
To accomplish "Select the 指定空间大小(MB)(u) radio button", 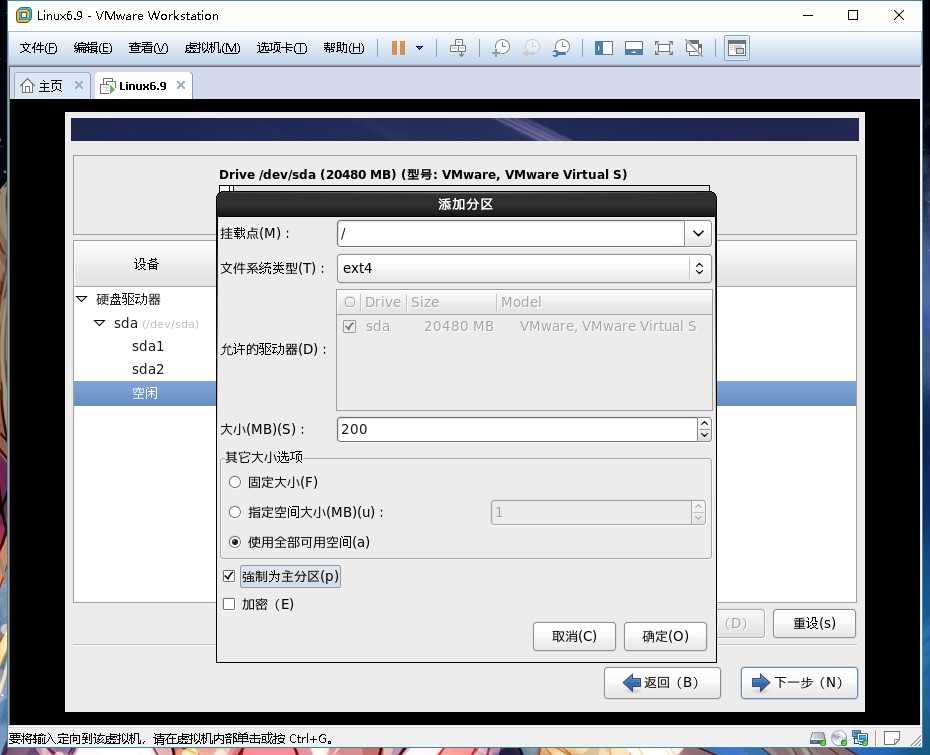I will (235, 512).
